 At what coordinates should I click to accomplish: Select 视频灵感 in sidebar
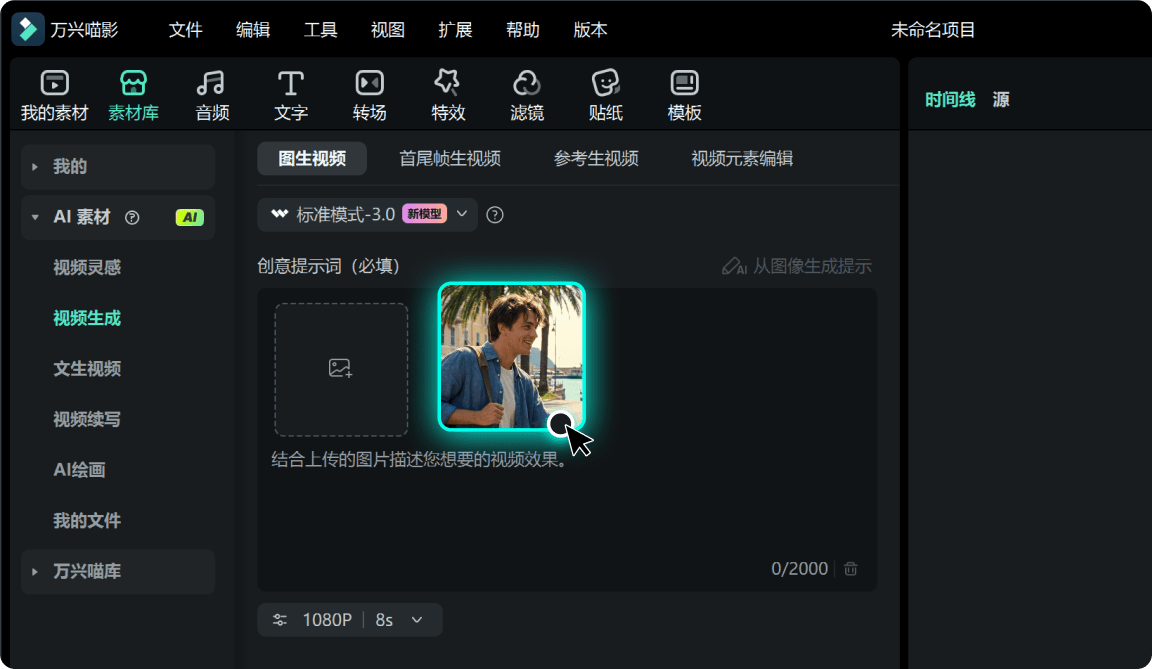87,267
